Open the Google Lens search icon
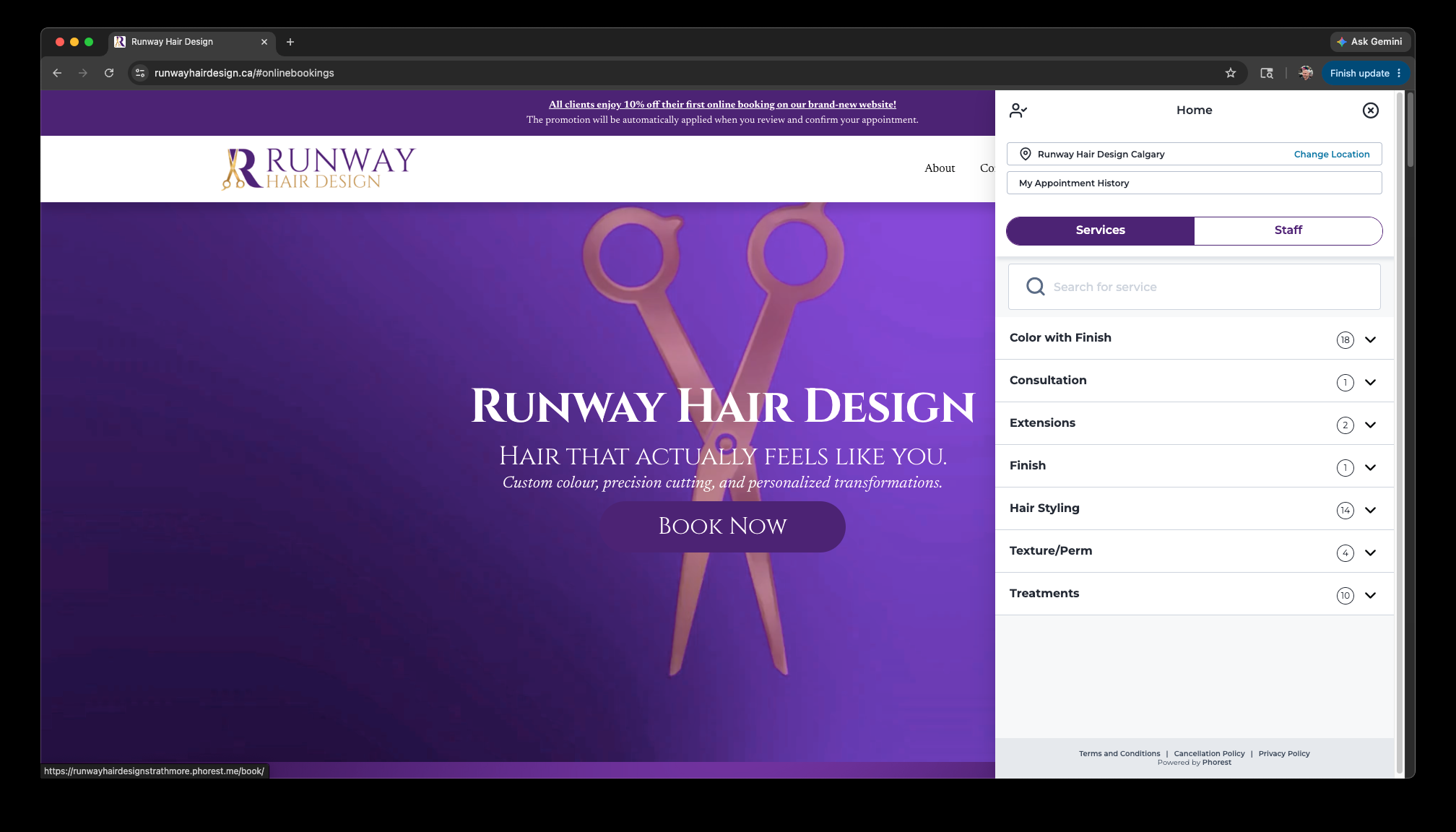Screen dimensions: 1456x832 point(1266,73)
